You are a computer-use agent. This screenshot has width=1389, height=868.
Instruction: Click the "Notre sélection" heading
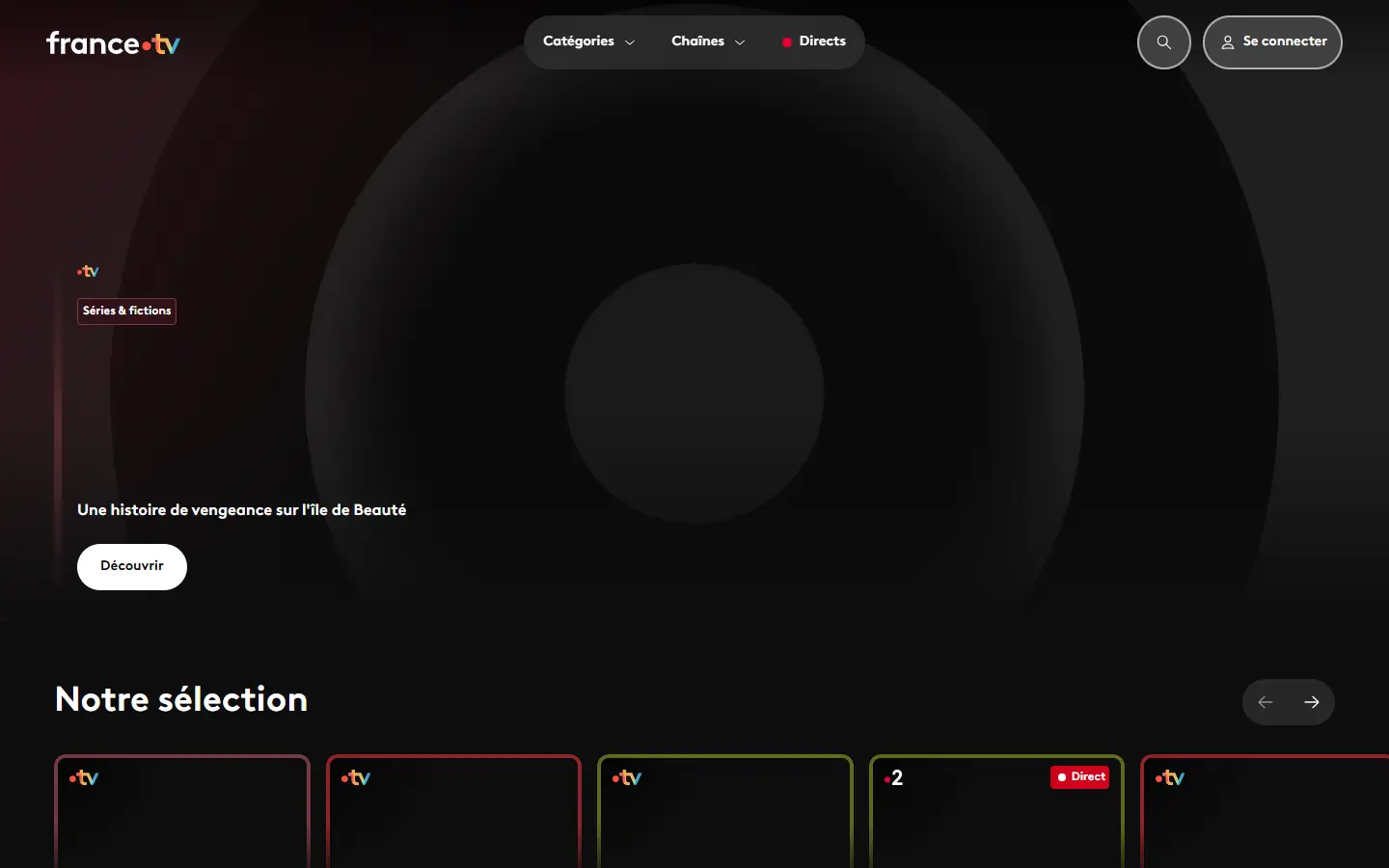[181, 699]
